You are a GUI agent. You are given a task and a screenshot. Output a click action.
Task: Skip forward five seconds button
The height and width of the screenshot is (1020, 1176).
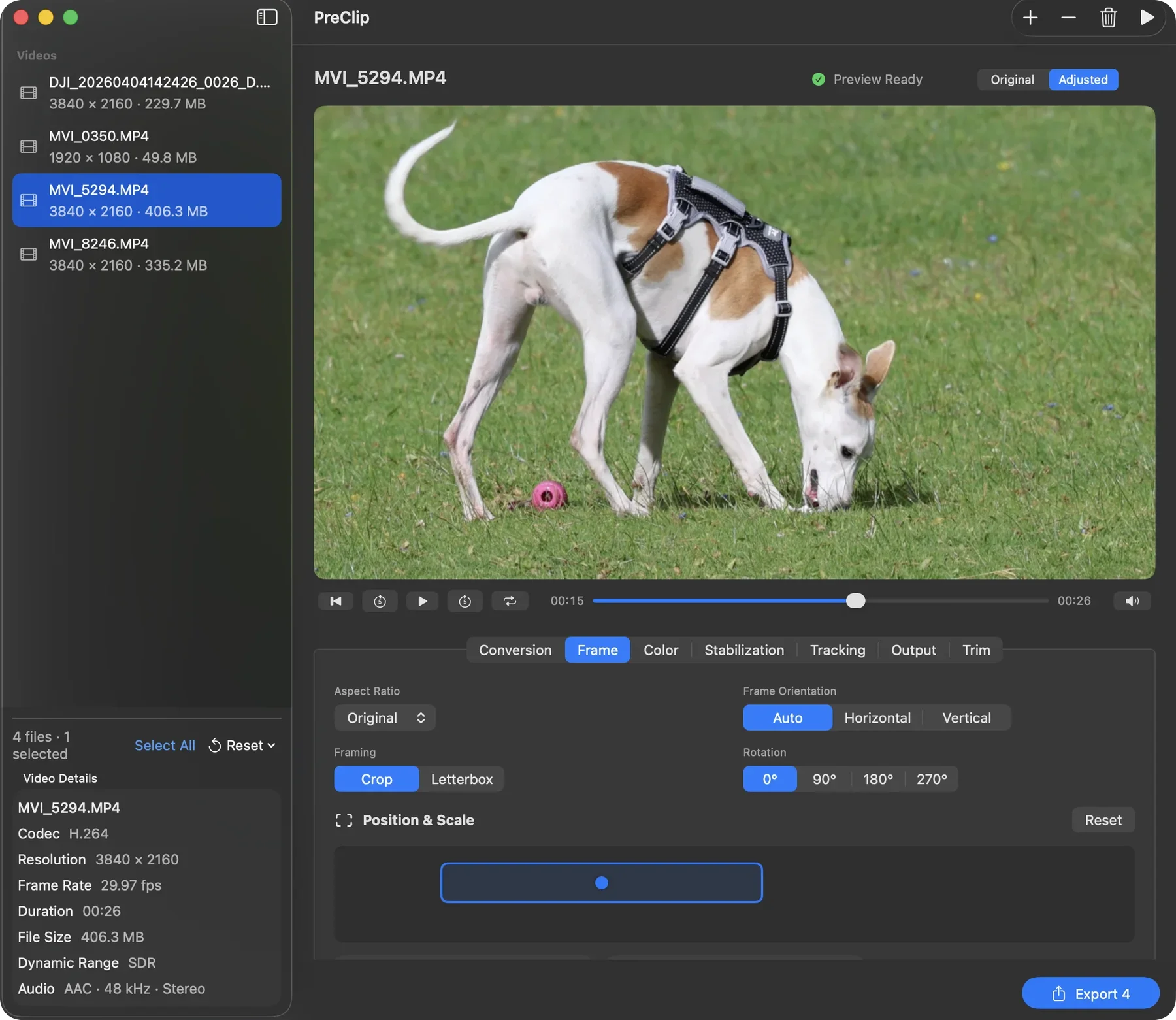click(x=465, y=600)
